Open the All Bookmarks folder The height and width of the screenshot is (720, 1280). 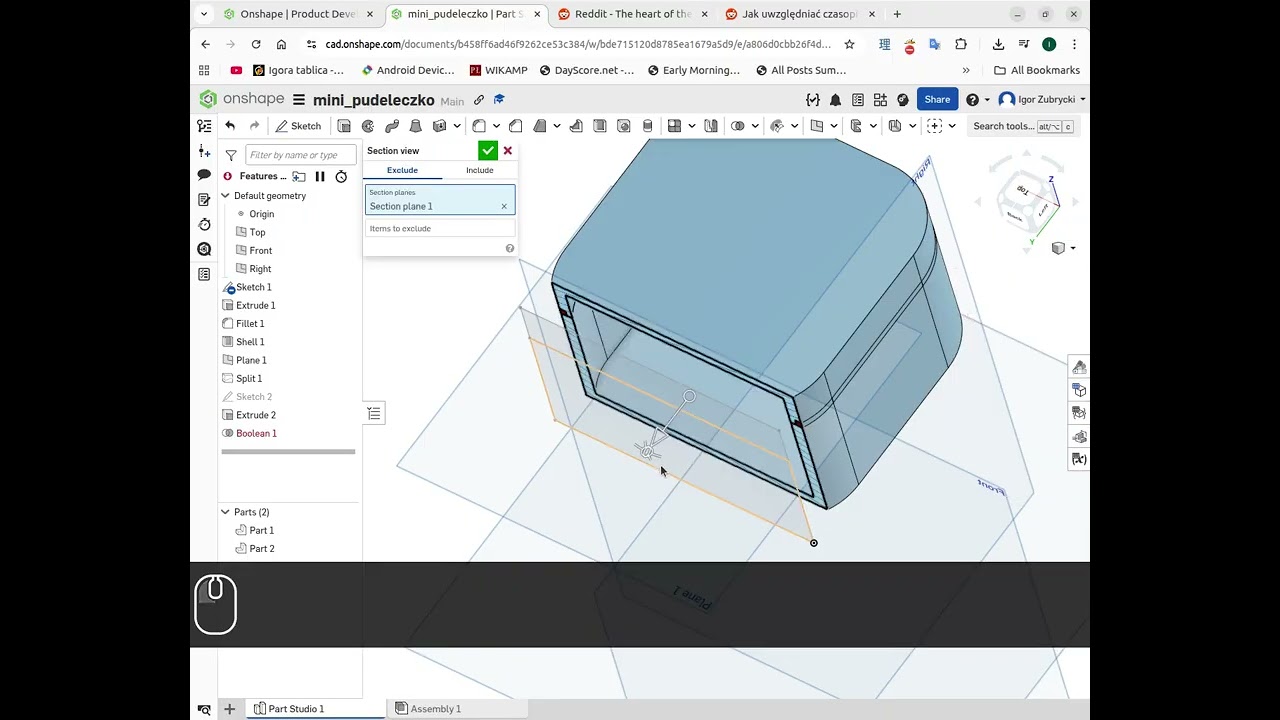pyautogui.click(x=1037, y=70)
